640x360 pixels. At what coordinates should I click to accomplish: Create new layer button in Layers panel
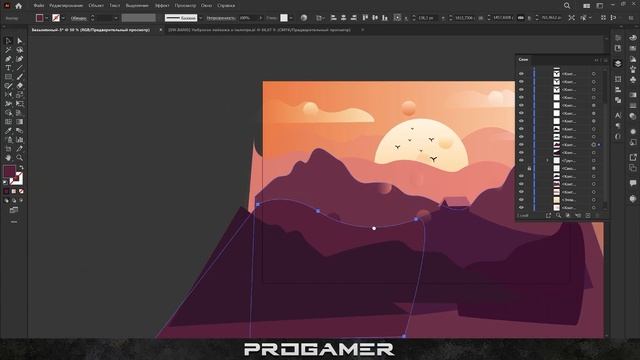(587, 216)
